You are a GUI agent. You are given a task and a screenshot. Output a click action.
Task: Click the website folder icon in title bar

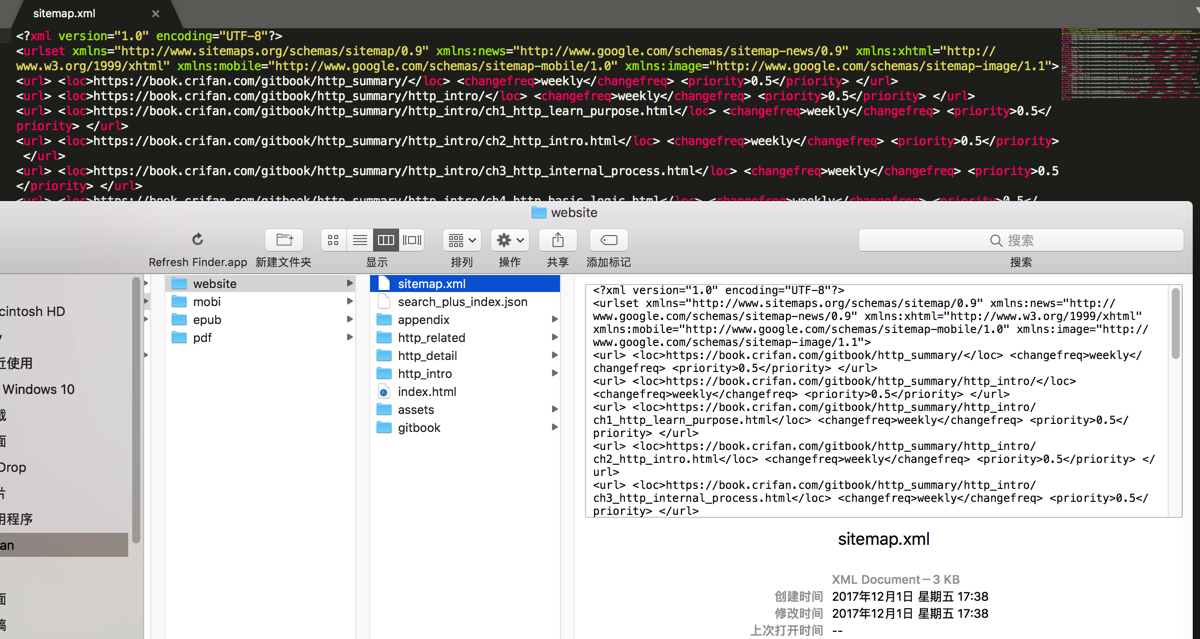(539, 213)
